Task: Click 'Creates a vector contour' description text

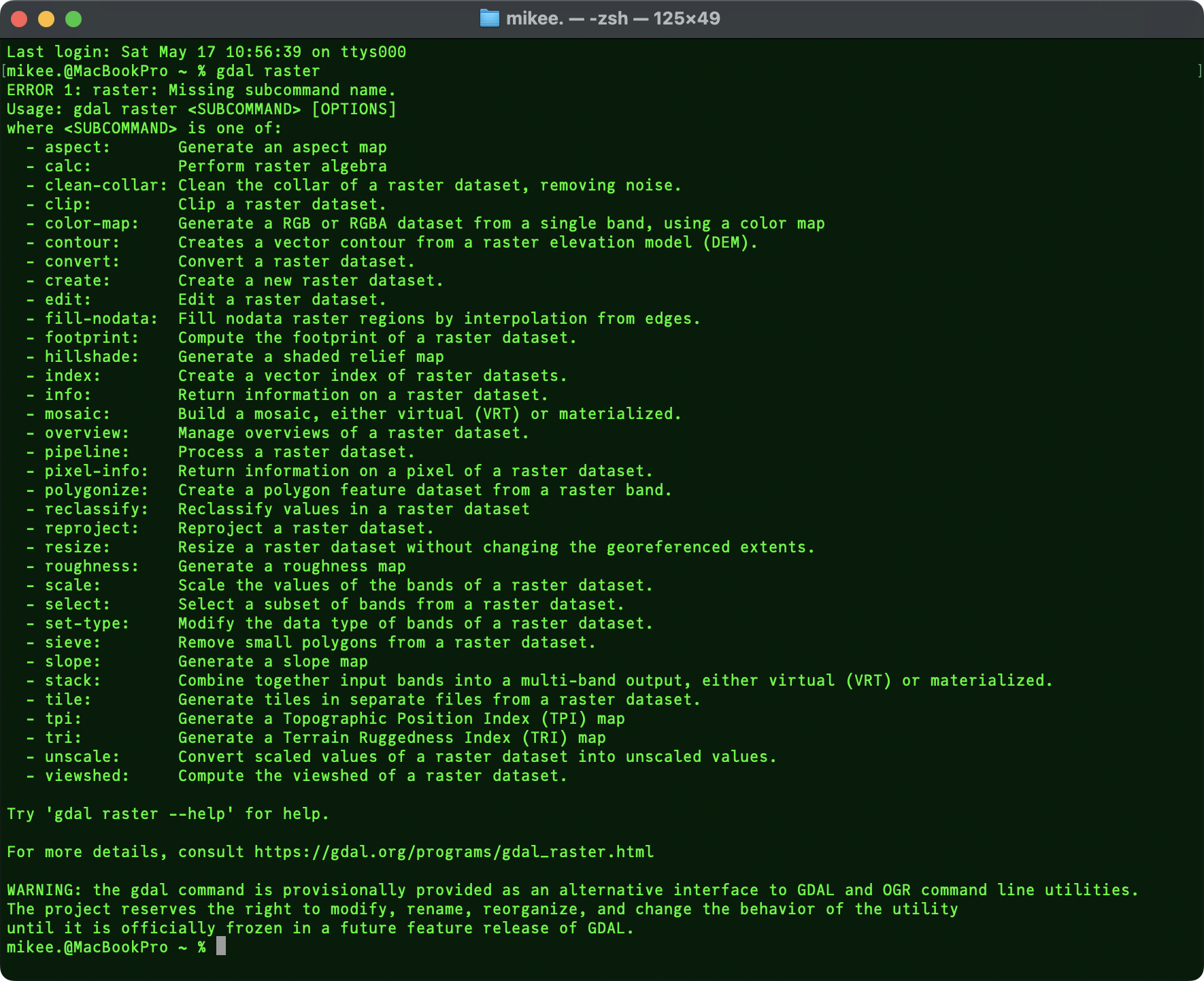Action: [469, 242]
